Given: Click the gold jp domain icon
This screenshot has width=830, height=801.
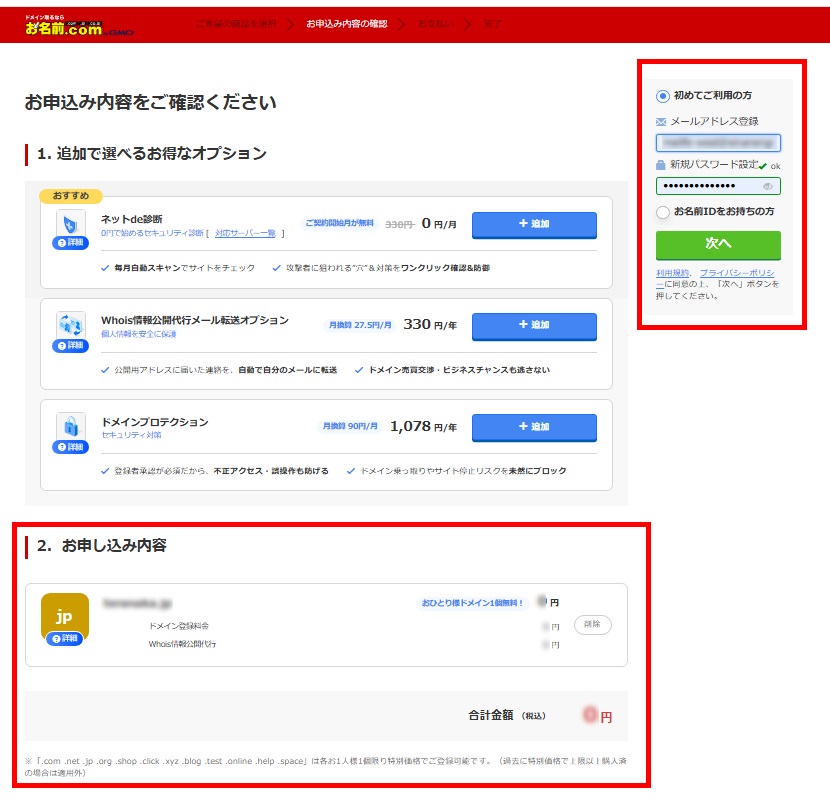Looking at the screenshot, I should pos(65,613).
